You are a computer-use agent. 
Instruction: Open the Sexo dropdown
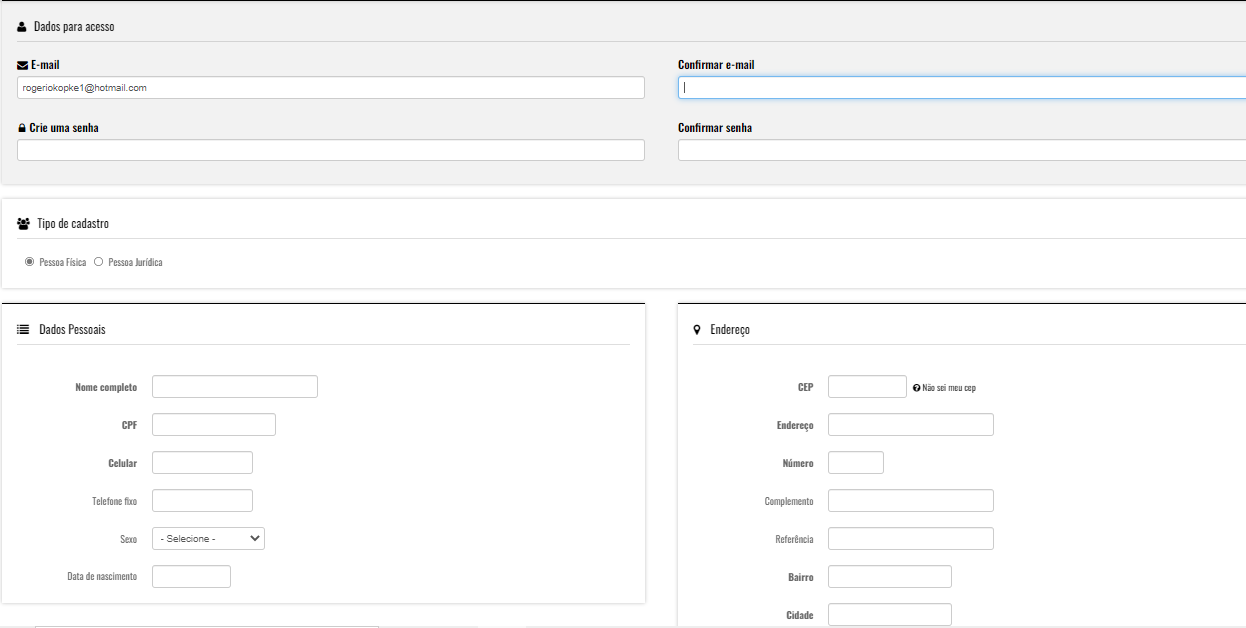point(208,539)
